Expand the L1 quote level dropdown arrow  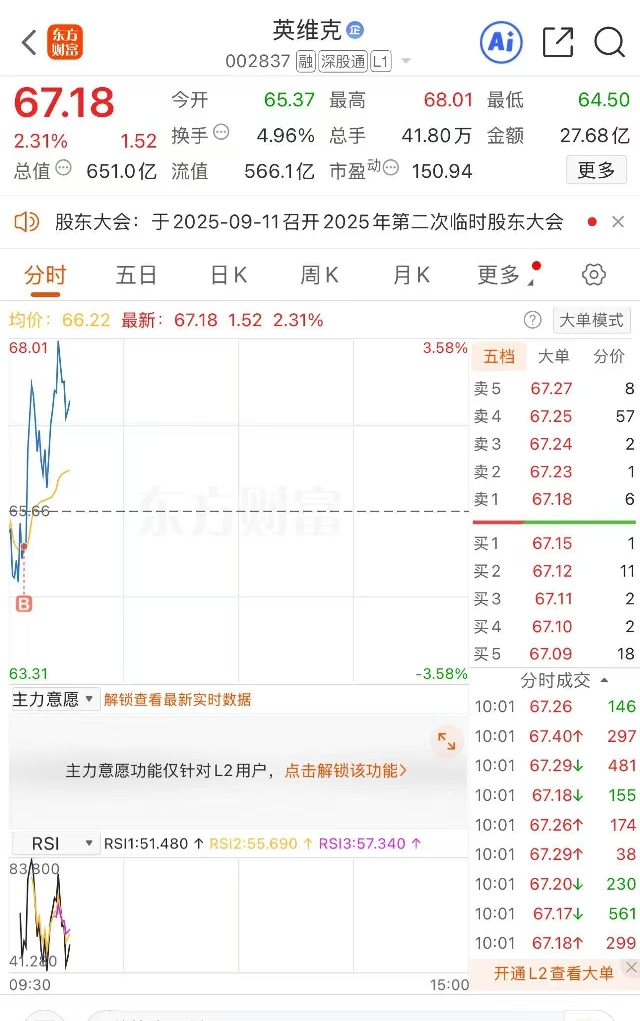(406, 61)
